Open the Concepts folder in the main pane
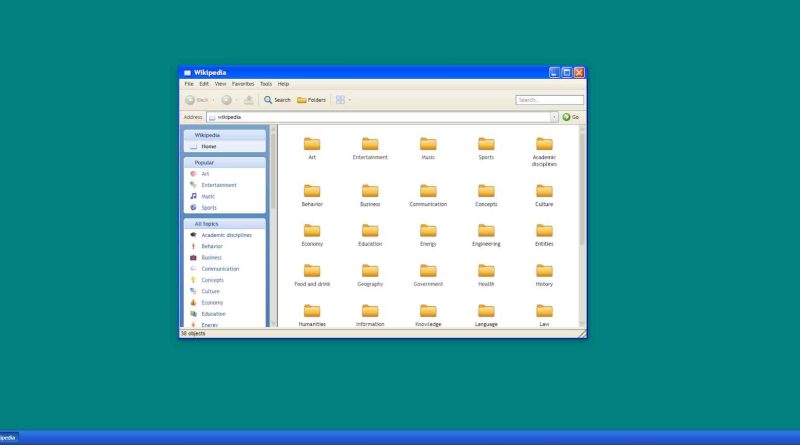The width and height of the screenshot is (800, 445). (486, 195)
